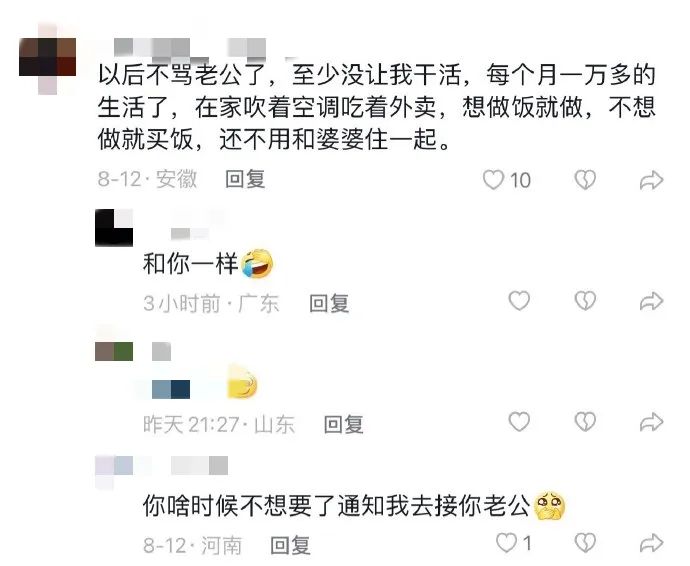
Task: Share the Shandong reply
Action: (651, 422)
